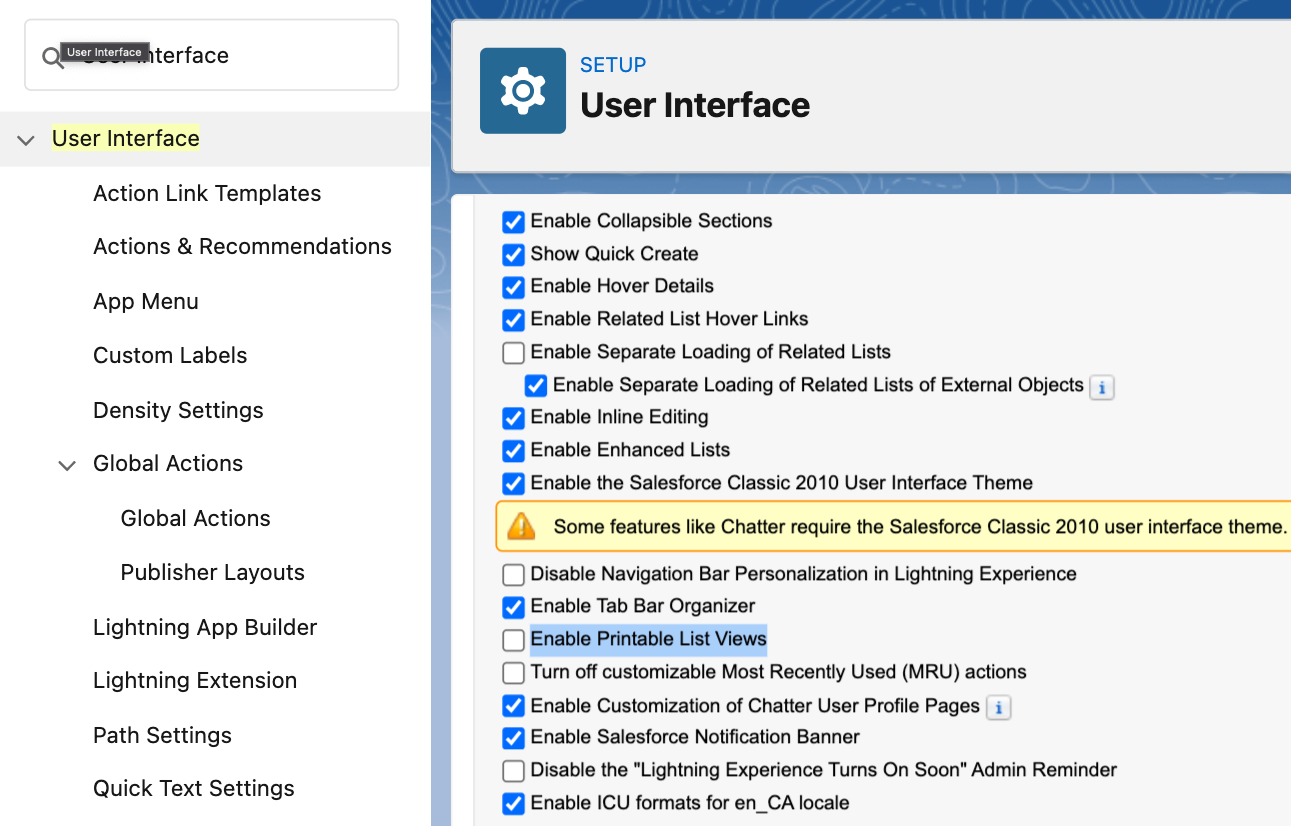Open Publisher Layouts
The height and width of the screenshot is (826, 1291).
point(213,573)
